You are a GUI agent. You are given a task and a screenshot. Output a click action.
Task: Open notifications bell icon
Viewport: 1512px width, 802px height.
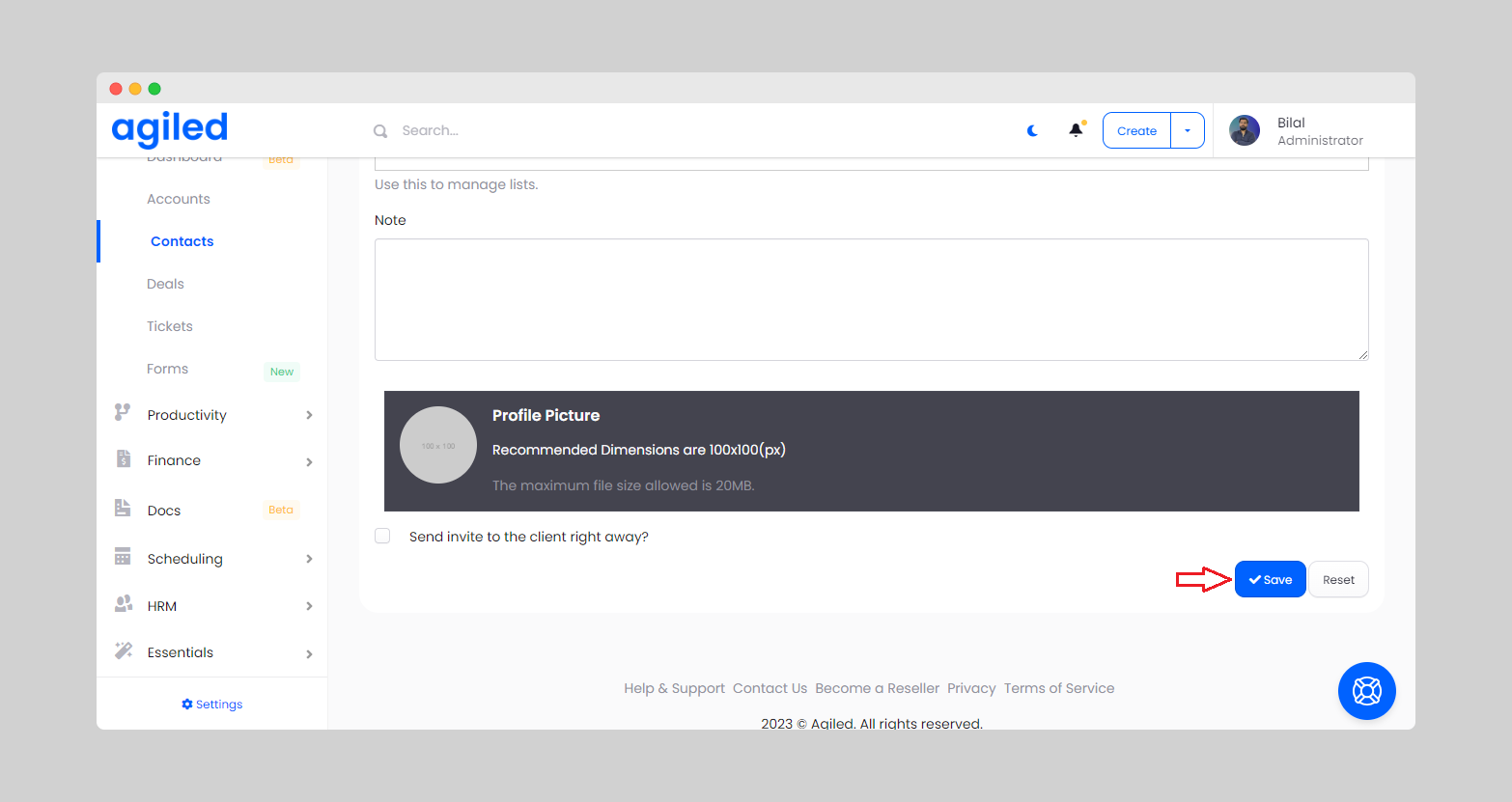coord(1076,130)
